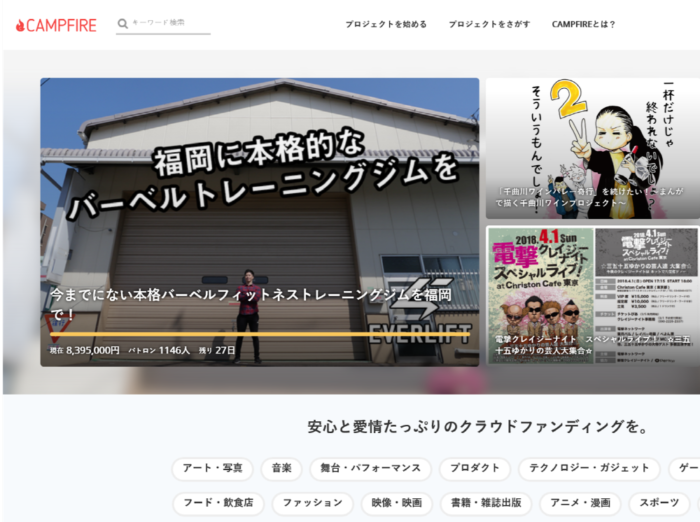Open プロジェクトを始める menu item
Viewport: 700px width, 522px height.
click(386, 24)
